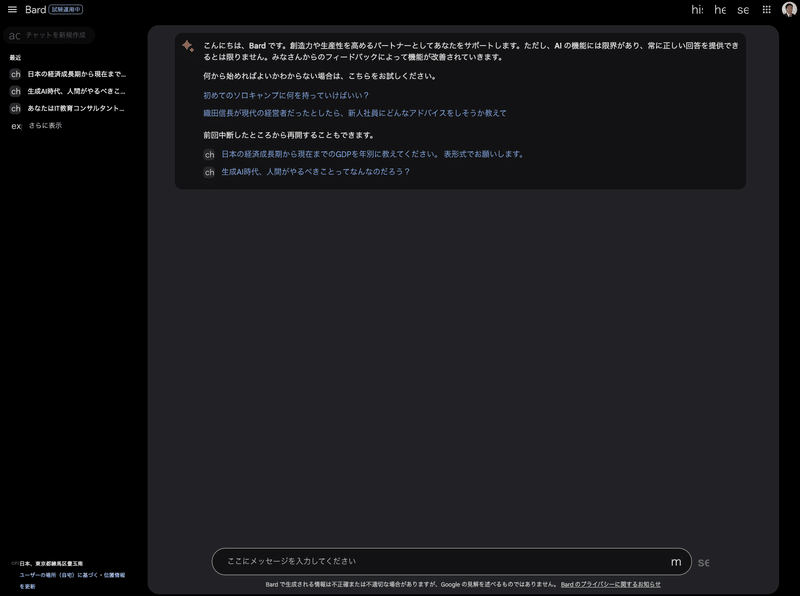Click the 最近 section label

[x=15, y=58]
